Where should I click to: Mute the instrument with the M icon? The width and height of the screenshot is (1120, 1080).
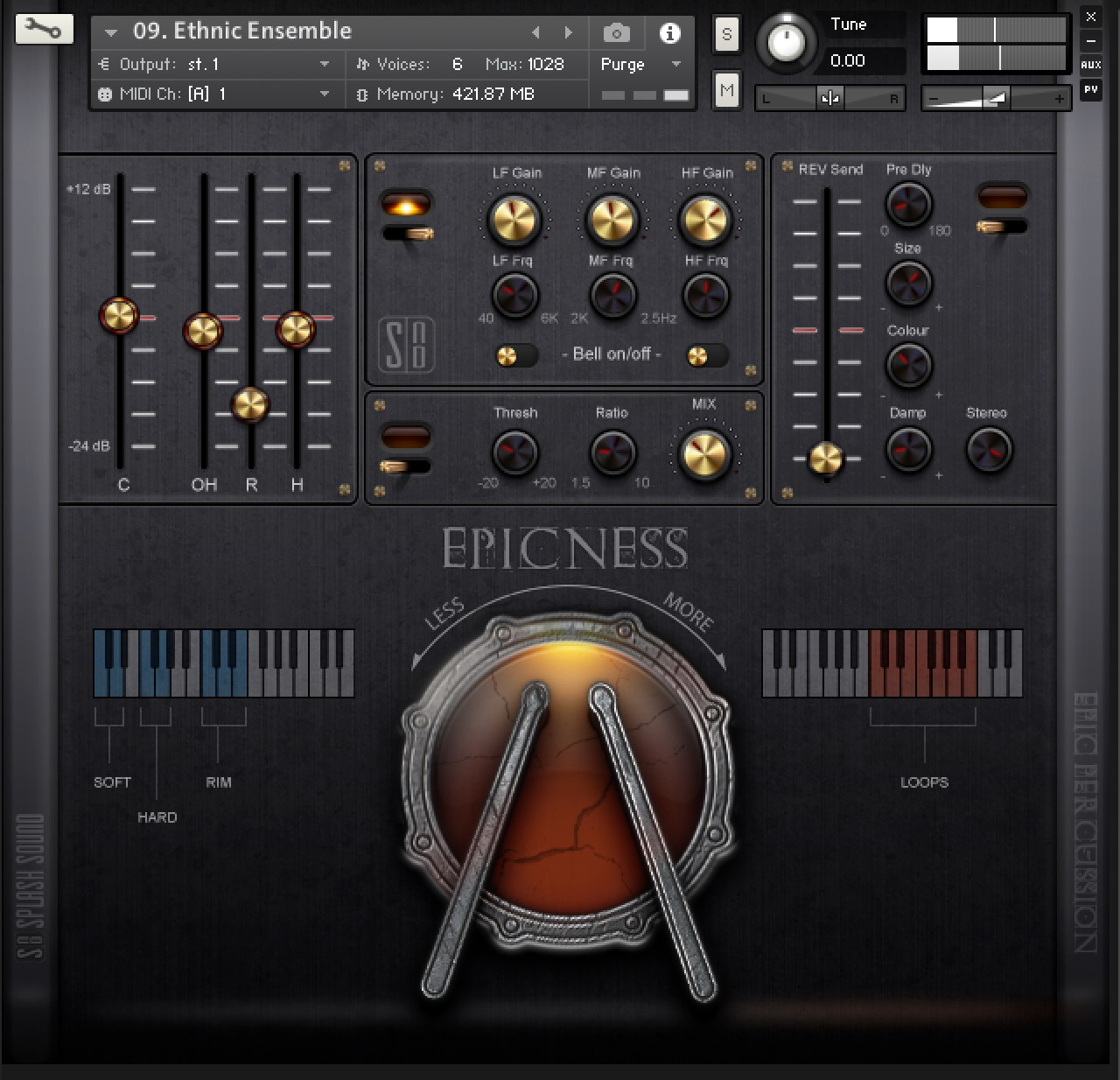pos(726,89)
